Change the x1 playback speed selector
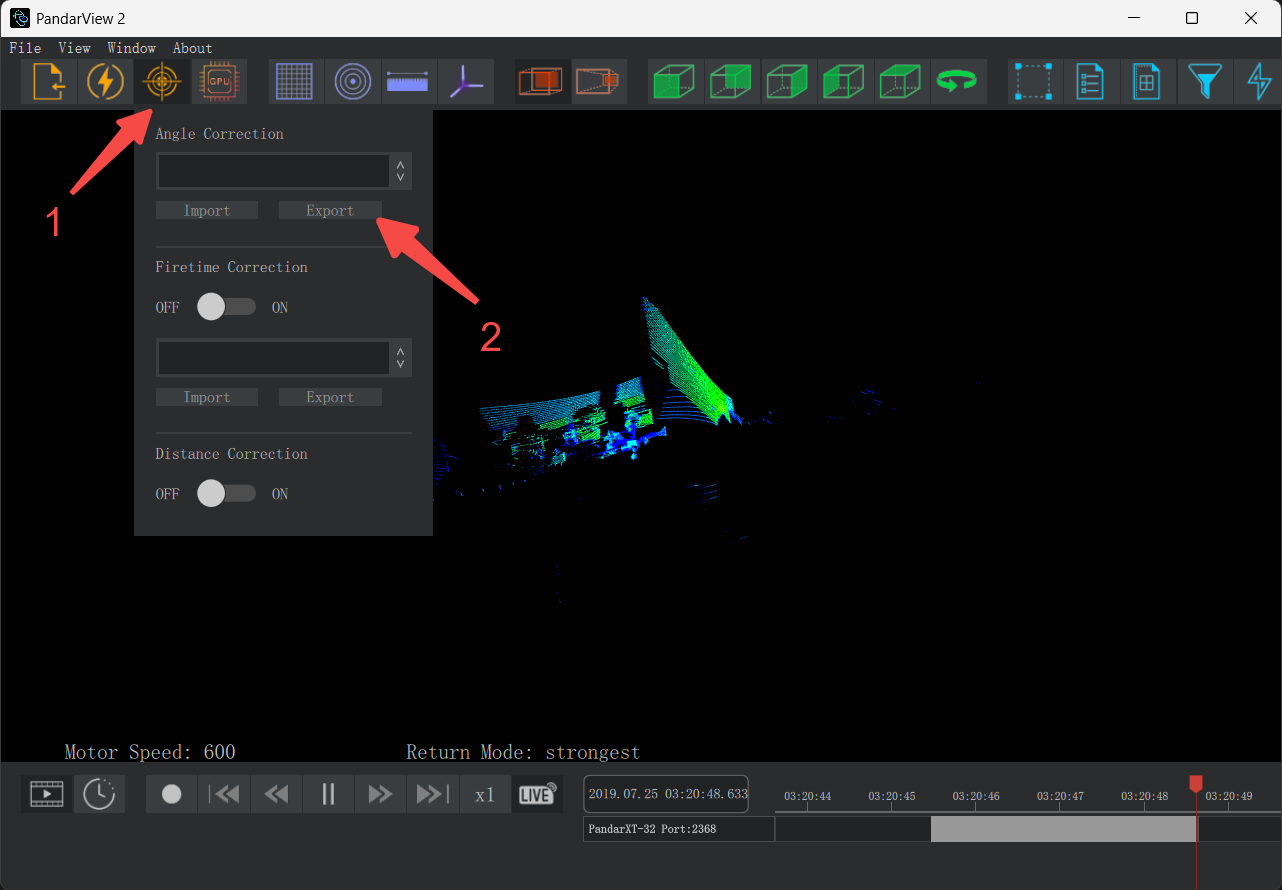Screen dimensions: 1282x890 click(x=485, y=795)
